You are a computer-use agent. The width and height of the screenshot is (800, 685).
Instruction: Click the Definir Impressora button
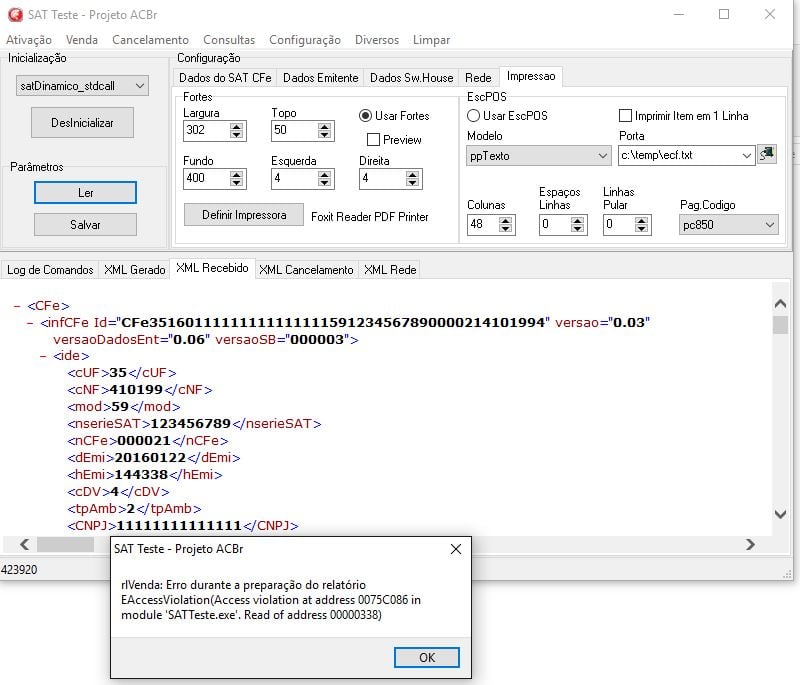pyautogui.click(x=244, y=215)
